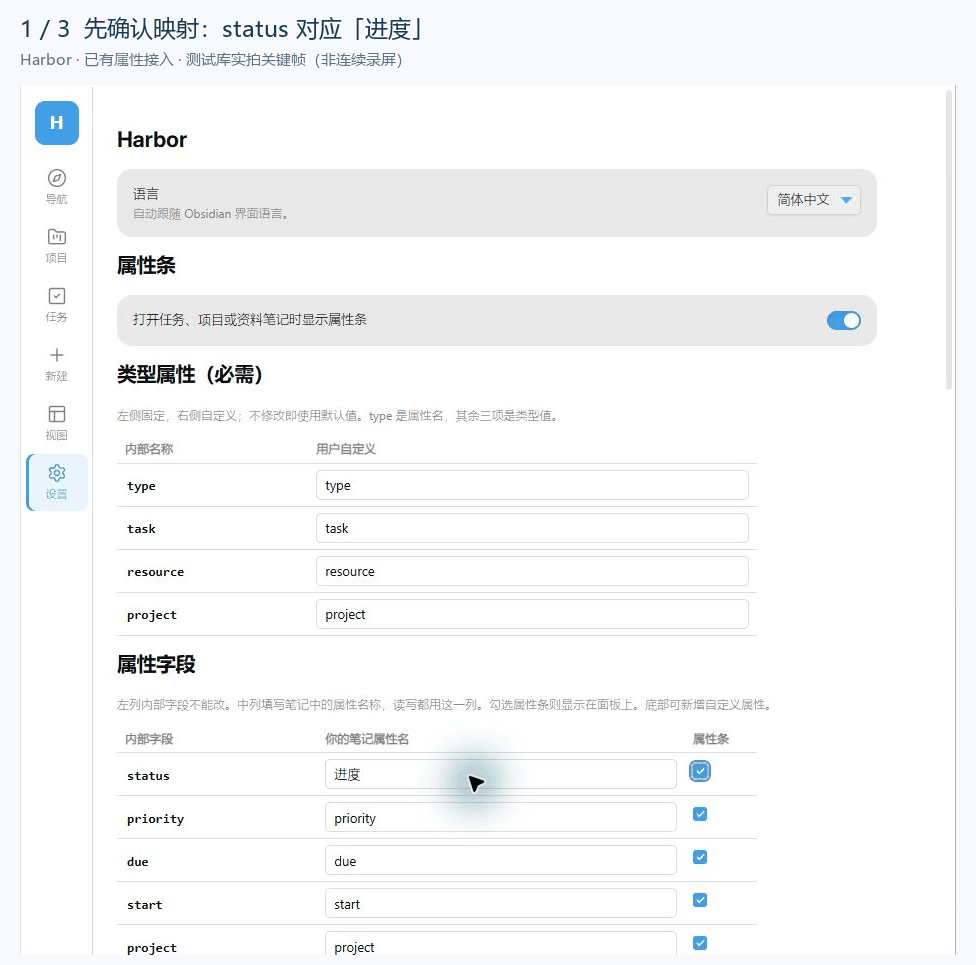Open the 项目 folder icon in sidebar
Screen dimensions: 976x965
57,237
